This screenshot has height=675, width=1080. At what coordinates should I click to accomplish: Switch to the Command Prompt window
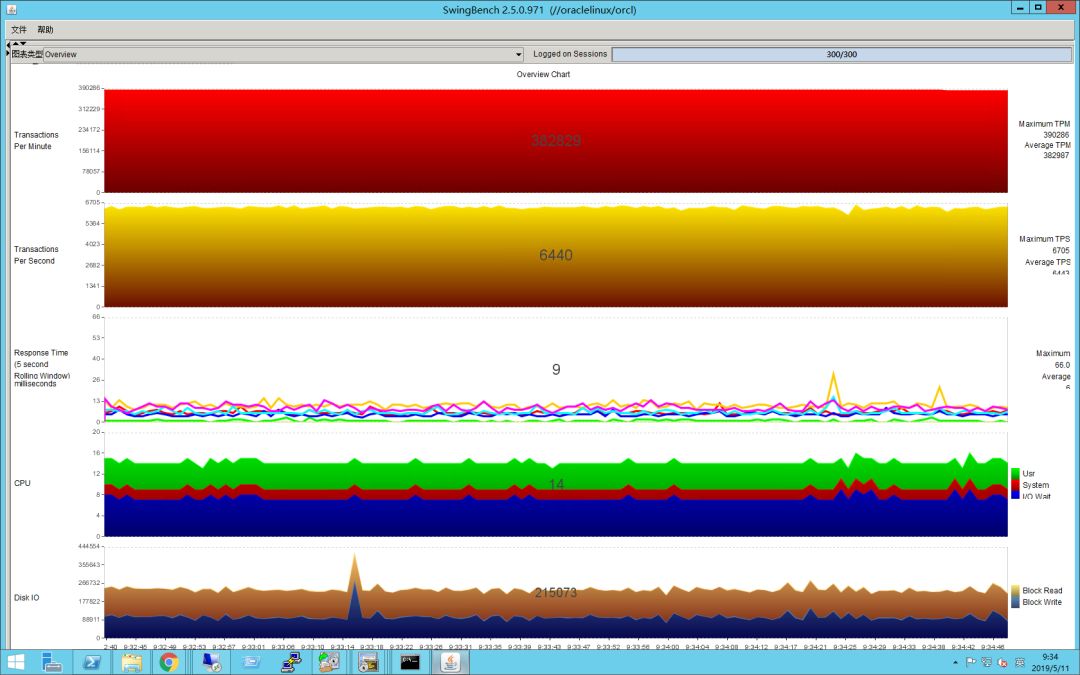409,661
